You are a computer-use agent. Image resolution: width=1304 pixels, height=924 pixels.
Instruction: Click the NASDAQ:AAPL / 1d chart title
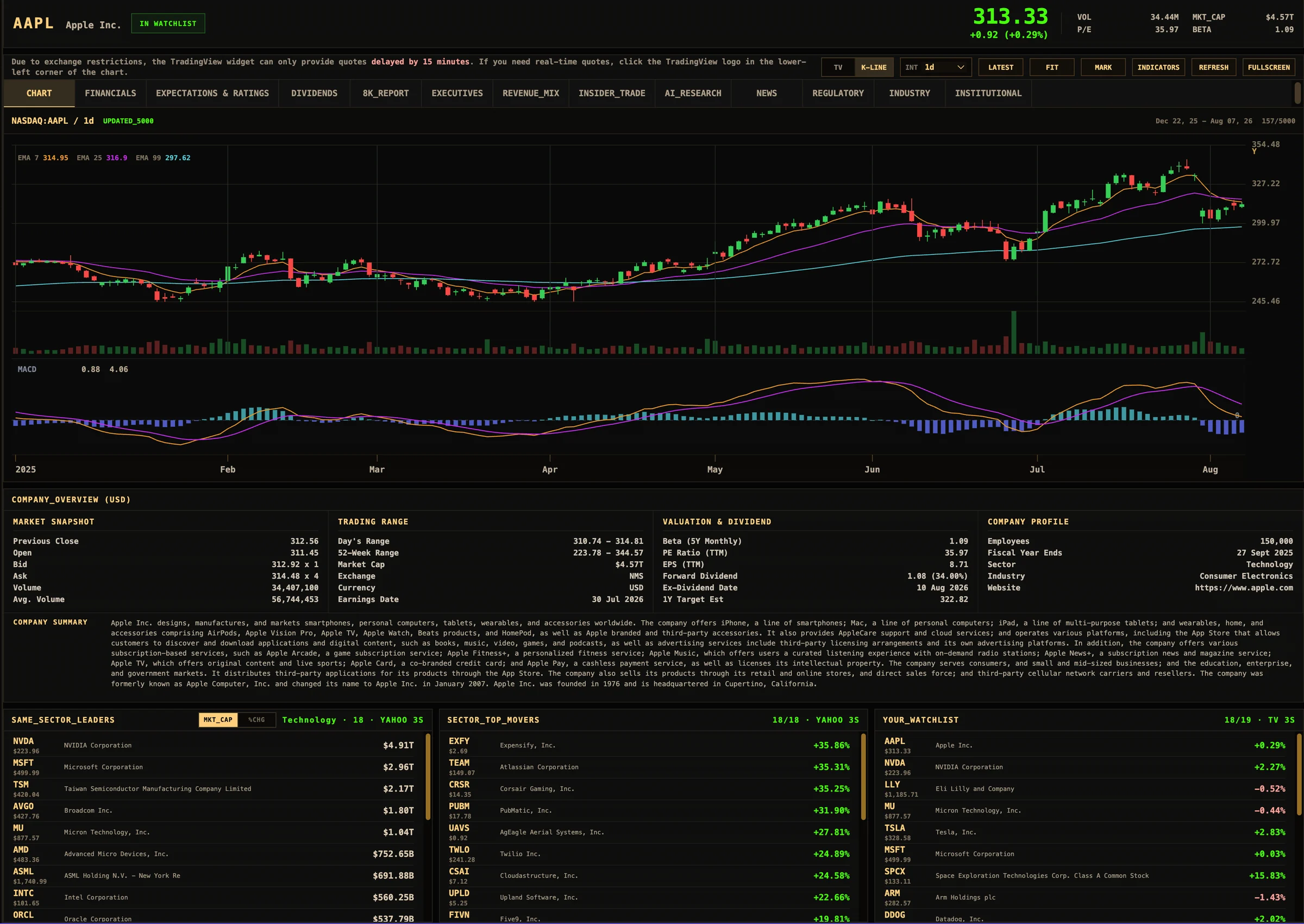52,121
